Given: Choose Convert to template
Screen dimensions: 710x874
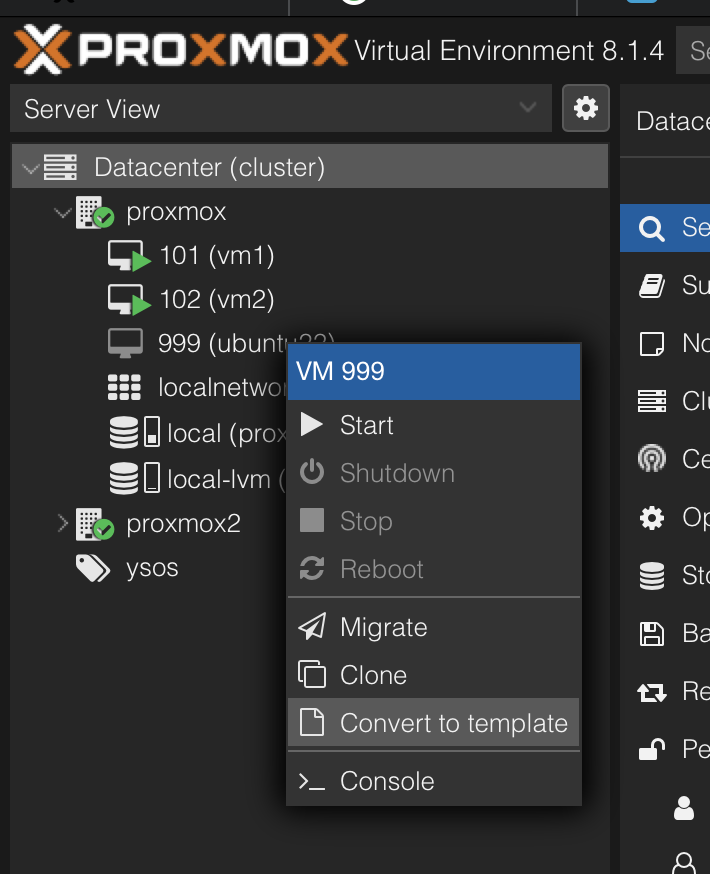Looking at the screenshot, I should tap(434, 722).
